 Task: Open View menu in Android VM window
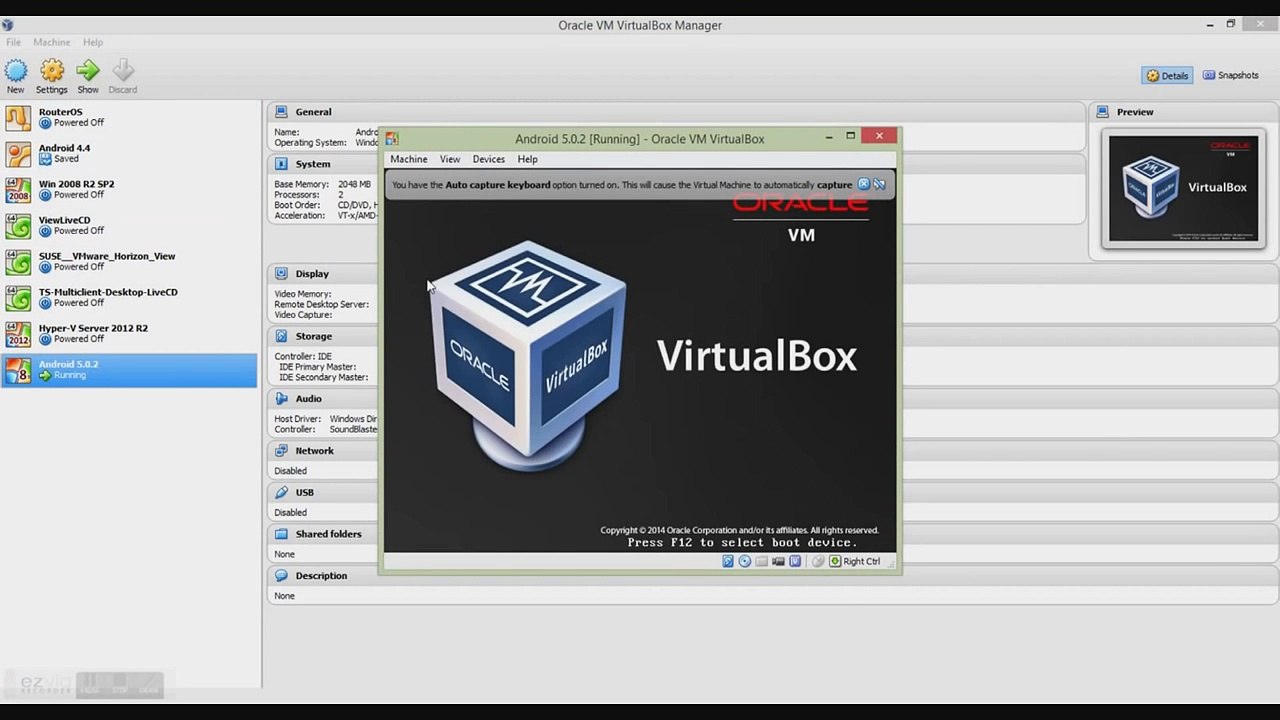(x=450, y=159)
